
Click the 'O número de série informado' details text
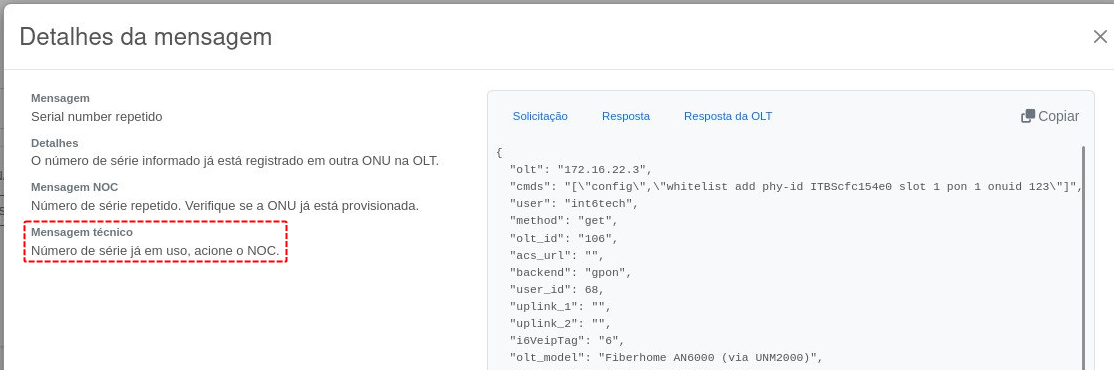pyautogui.click(x=235, y=161)
